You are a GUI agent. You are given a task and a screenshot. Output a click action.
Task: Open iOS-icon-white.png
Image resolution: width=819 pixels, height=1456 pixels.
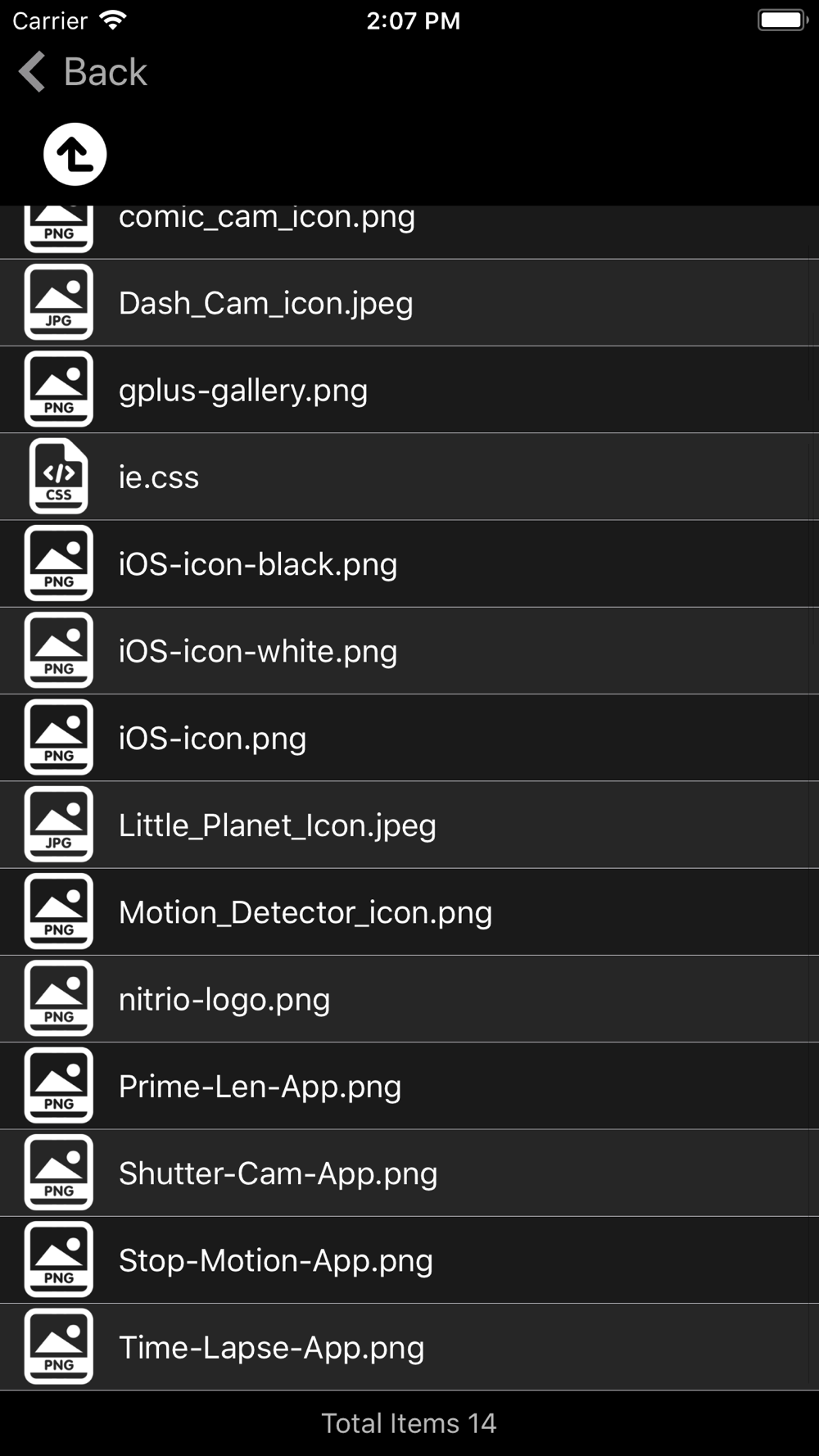(x=409, y=651)
